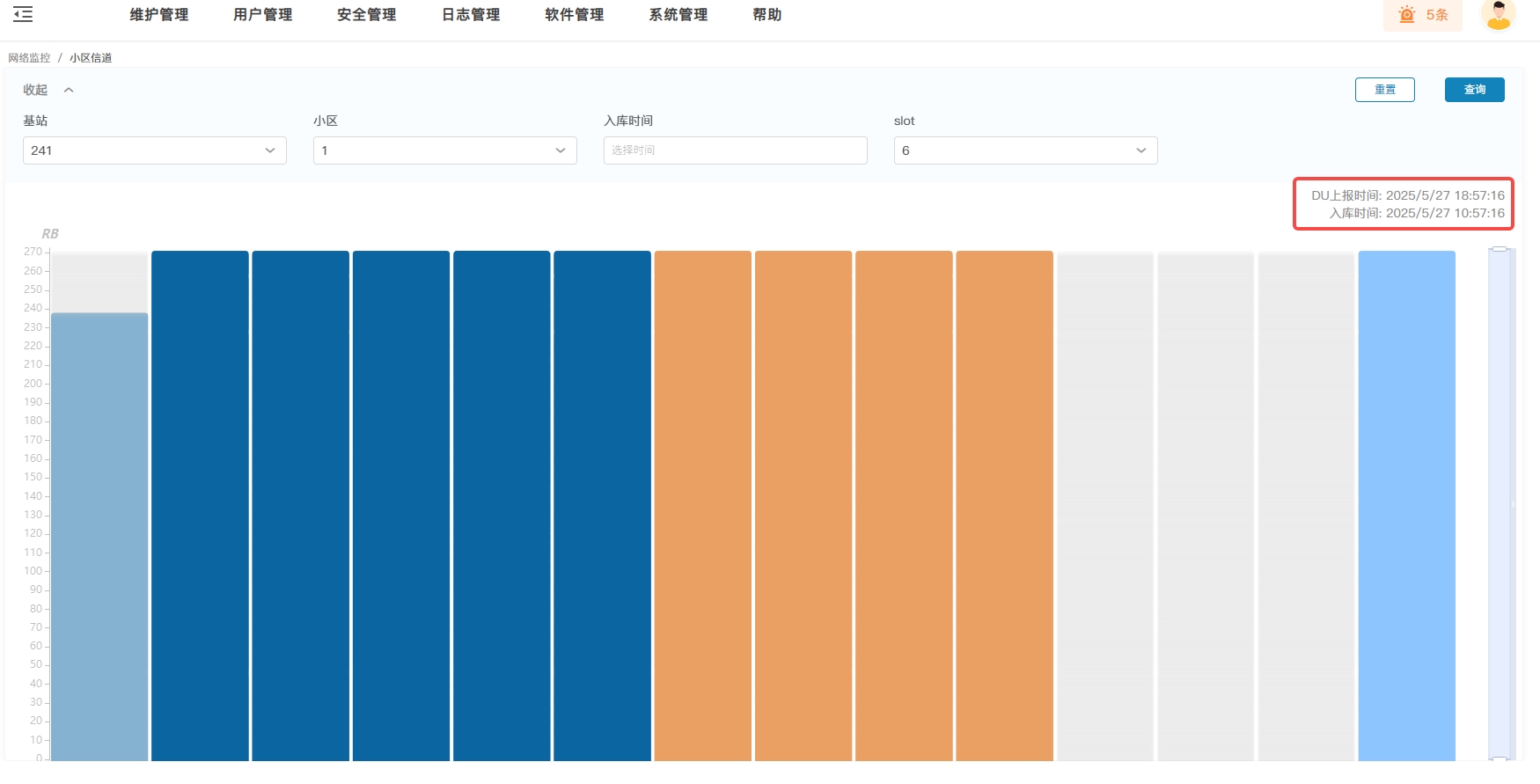Click the 入库时间 date input field

(736, 150)
